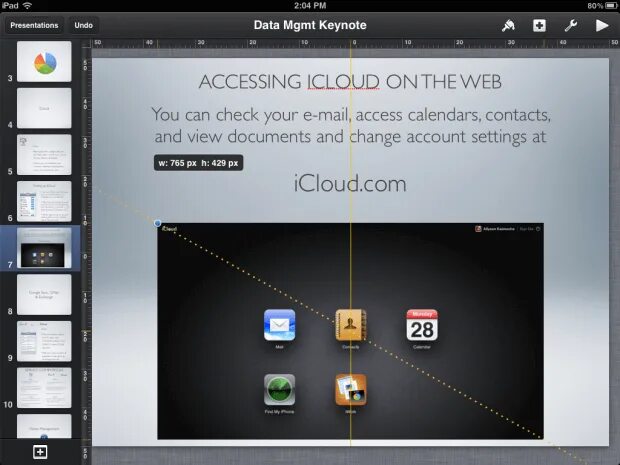Play the slideshow

point(602,26)
